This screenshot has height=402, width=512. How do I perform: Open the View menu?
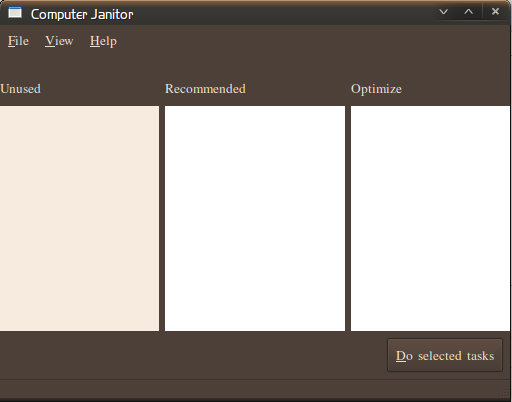click(x=59, y=41)
